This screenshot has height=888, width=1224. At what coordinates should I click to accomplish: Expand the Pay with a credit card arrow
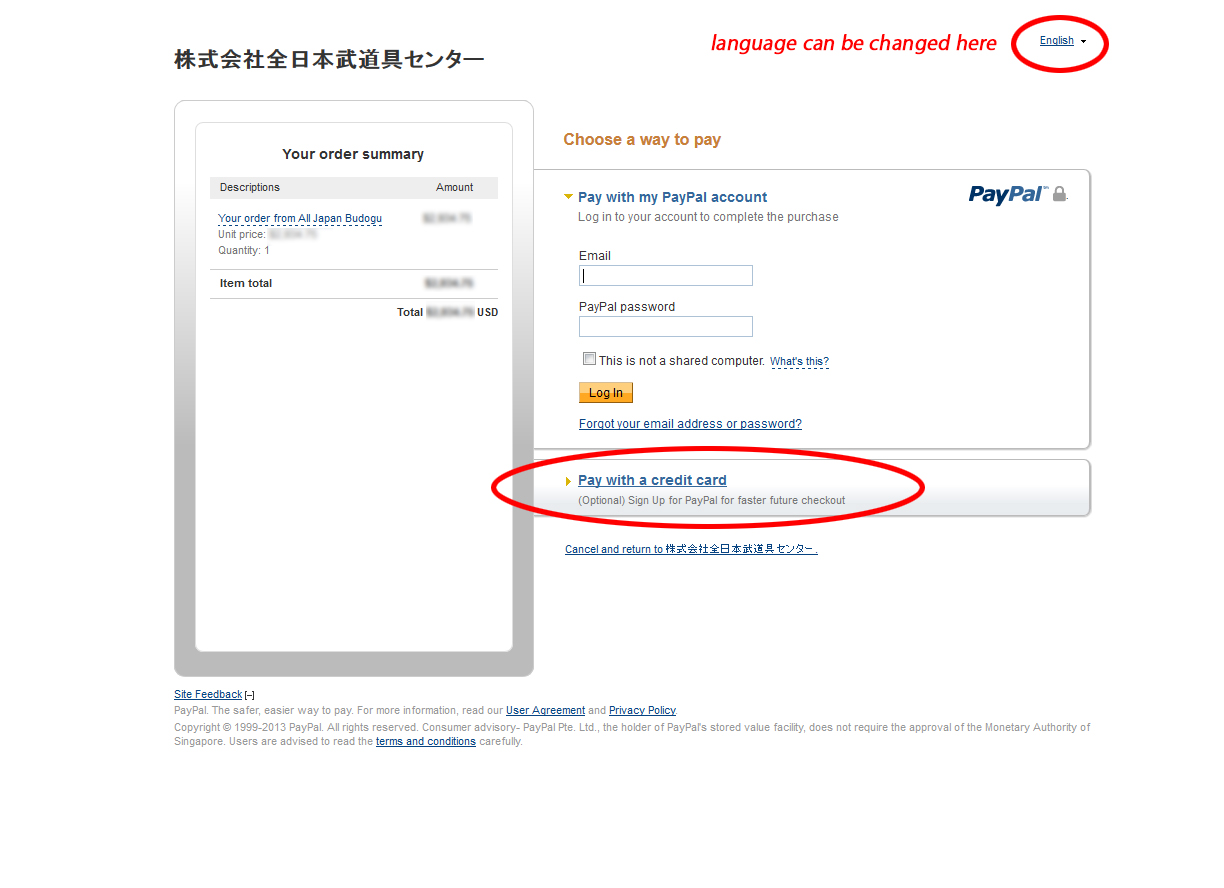click(x=569, y=481)
